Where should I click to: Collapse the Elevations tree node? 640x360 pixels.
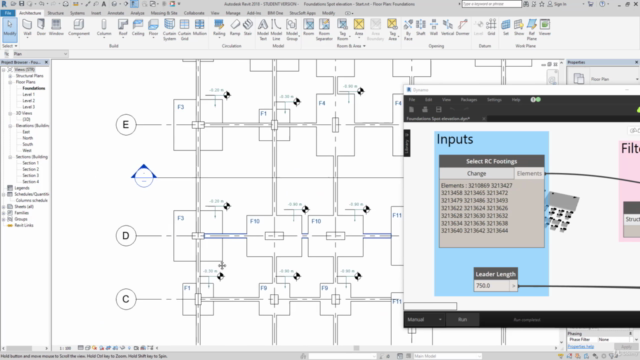tap(10, 126)
